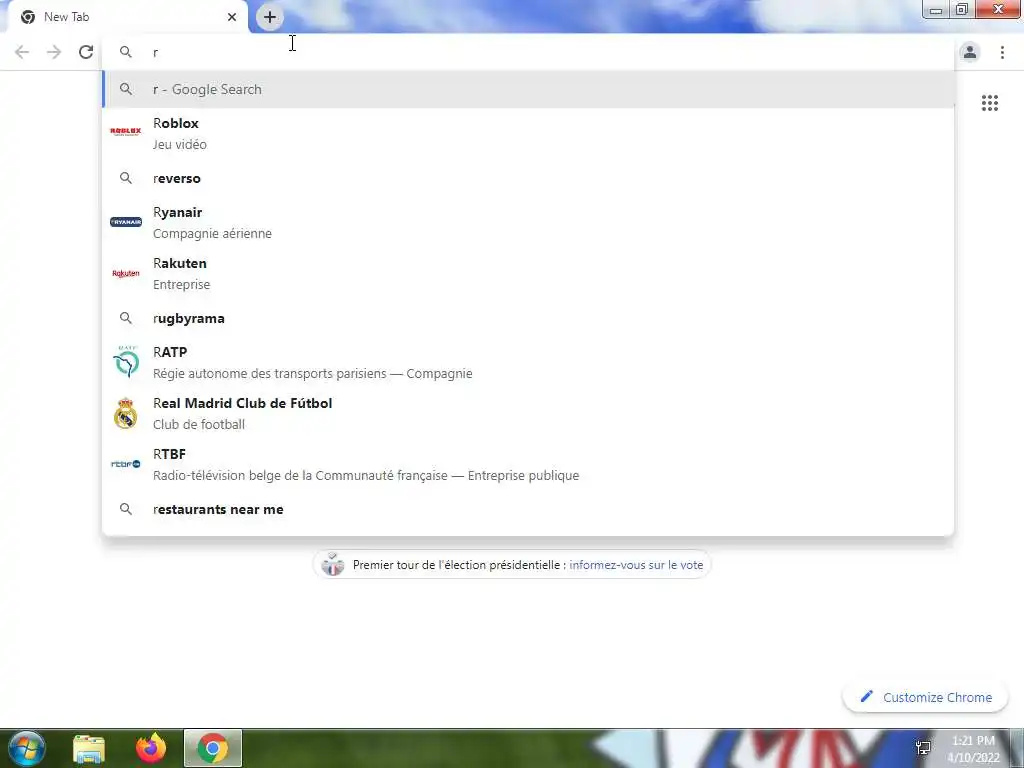Click the address bar search magnifier icon
1024x768 pixels.
(125, 52)
